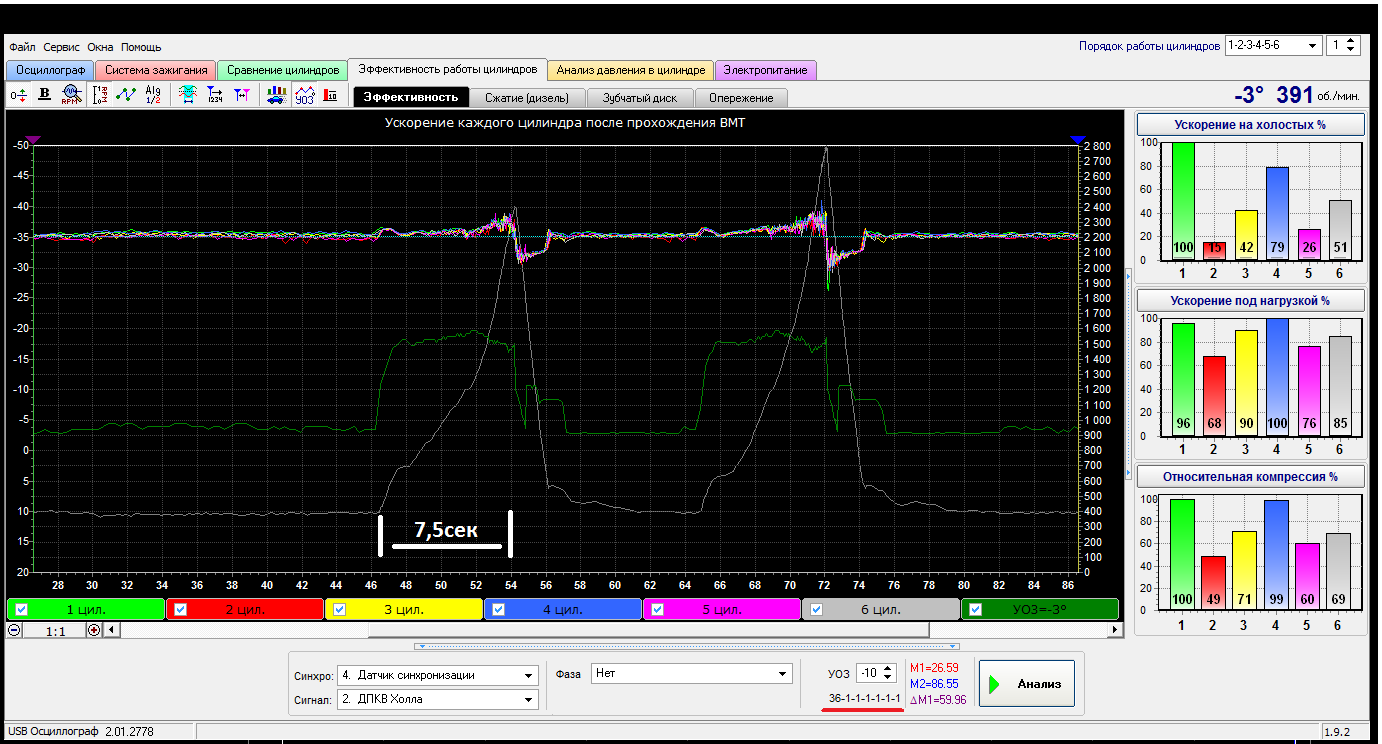Click the blue marker 1234 icon
The height and width of the screenshot is (744, 1382).
pos(214,95)
